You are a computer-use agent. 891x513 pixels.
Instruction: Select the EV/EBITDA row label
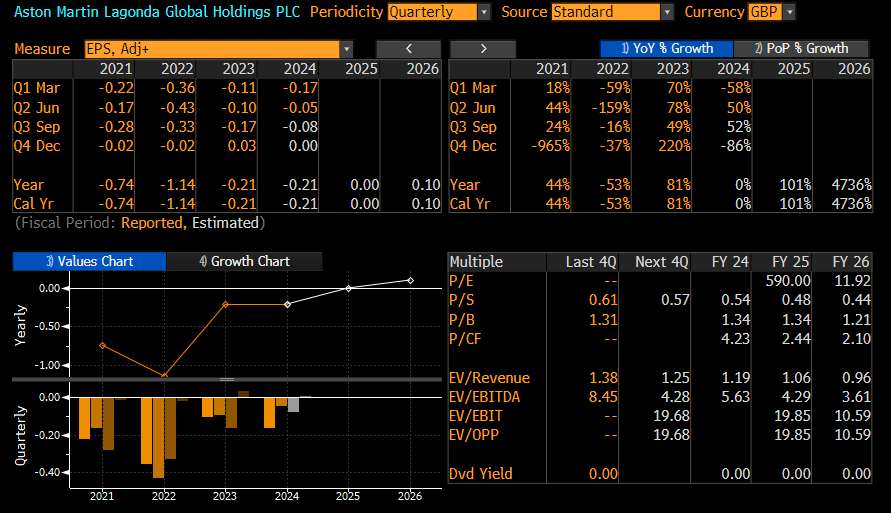click(x=484, y=397)
